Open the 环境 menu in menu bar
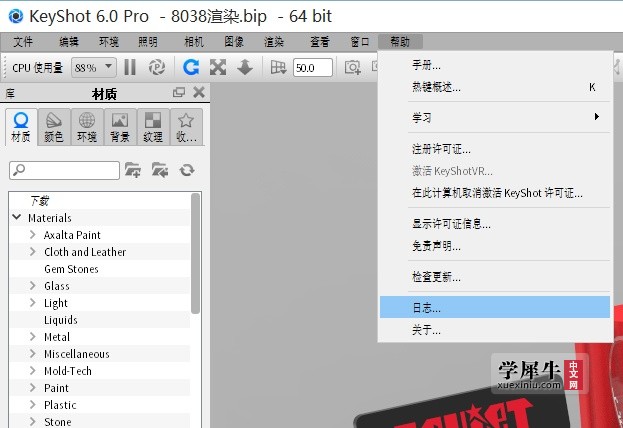 109,42
